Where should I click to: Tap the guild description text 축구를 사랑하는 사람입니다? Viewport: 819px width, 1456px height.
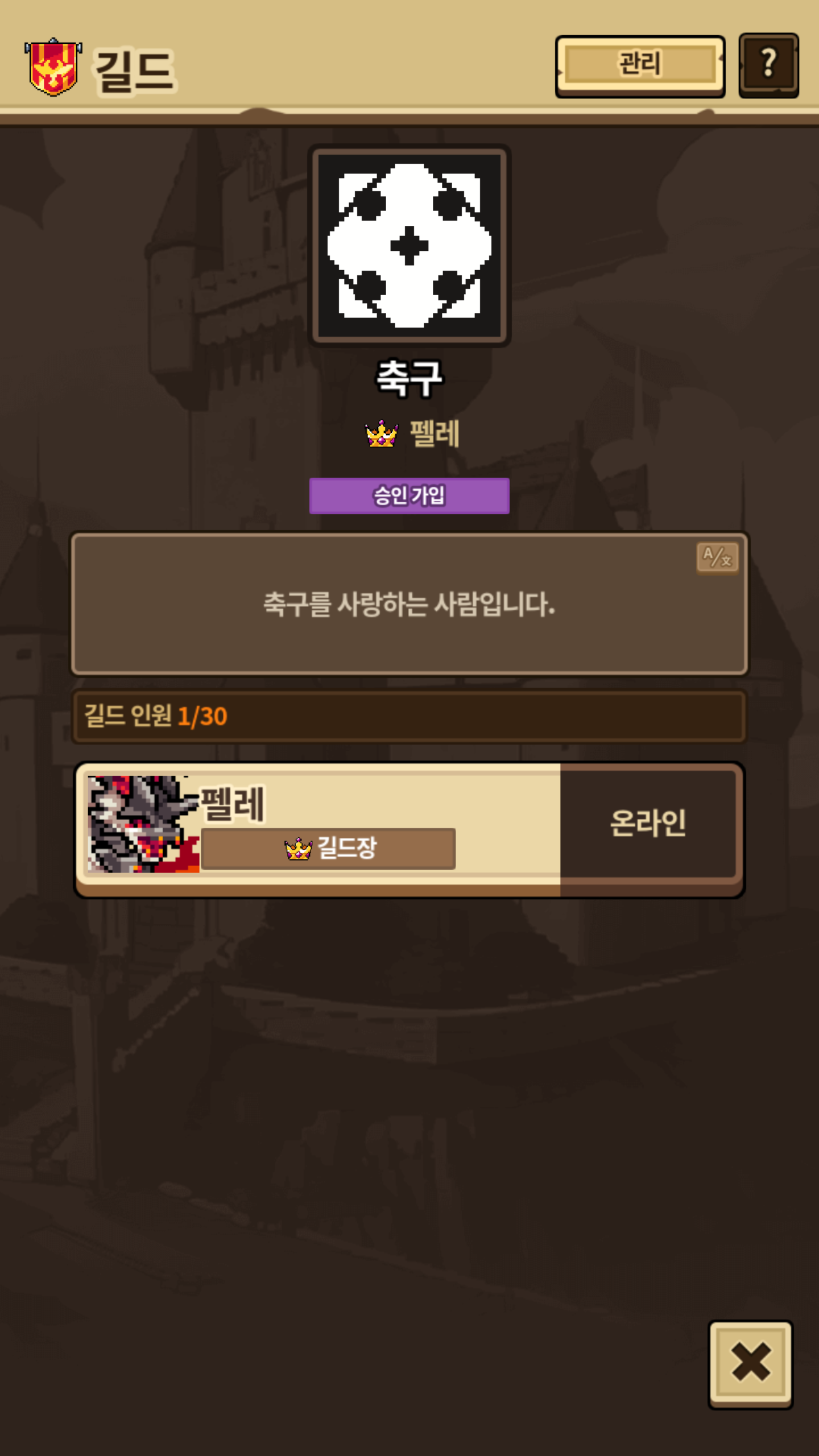point(409,604)
